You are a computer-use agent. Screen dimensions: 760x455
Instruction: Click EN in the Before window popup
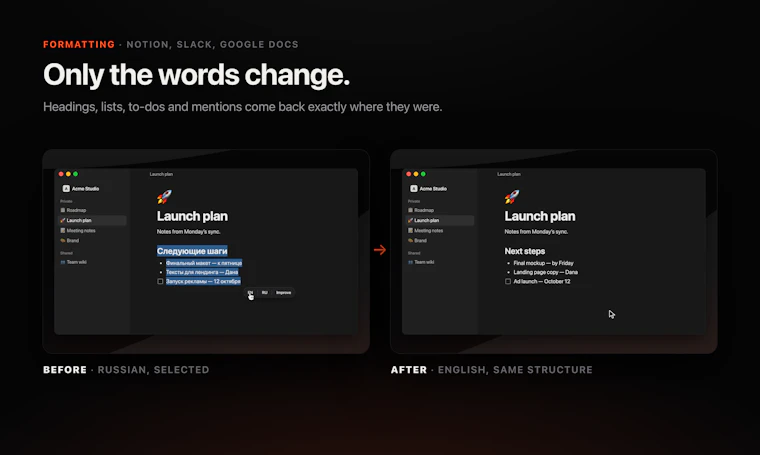click(250, 292)
